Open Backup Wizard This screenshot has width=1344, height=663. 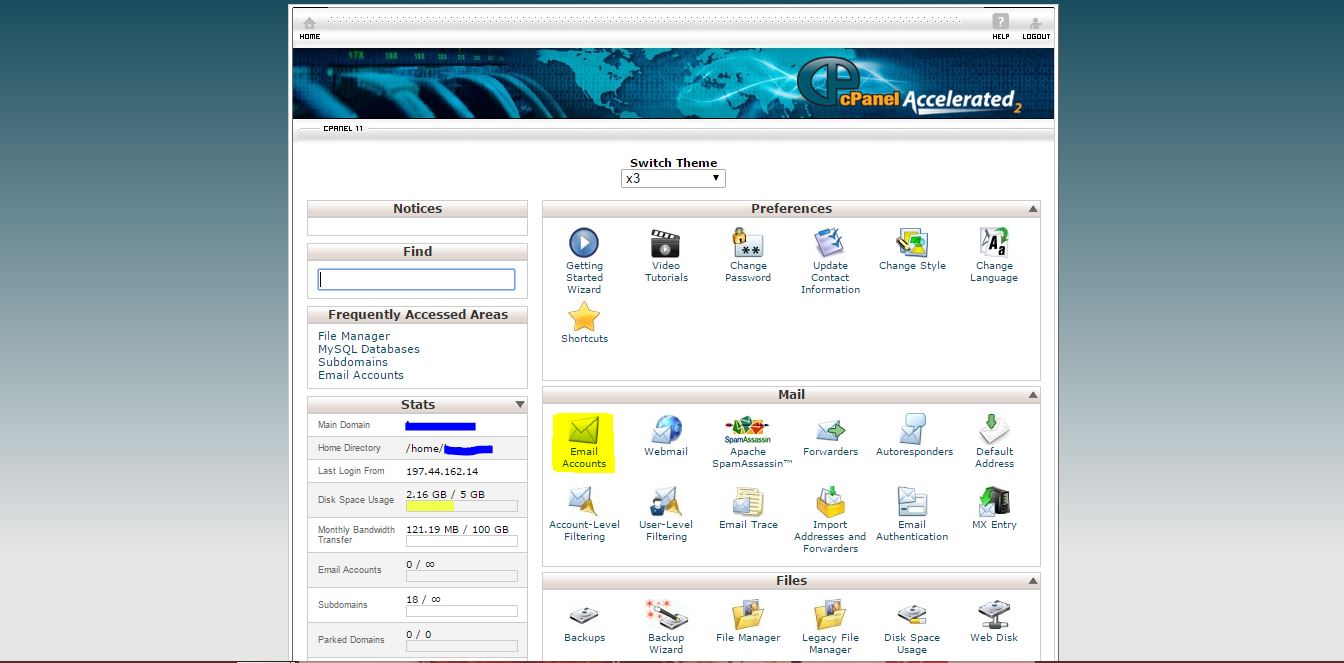tap(666, 628)
